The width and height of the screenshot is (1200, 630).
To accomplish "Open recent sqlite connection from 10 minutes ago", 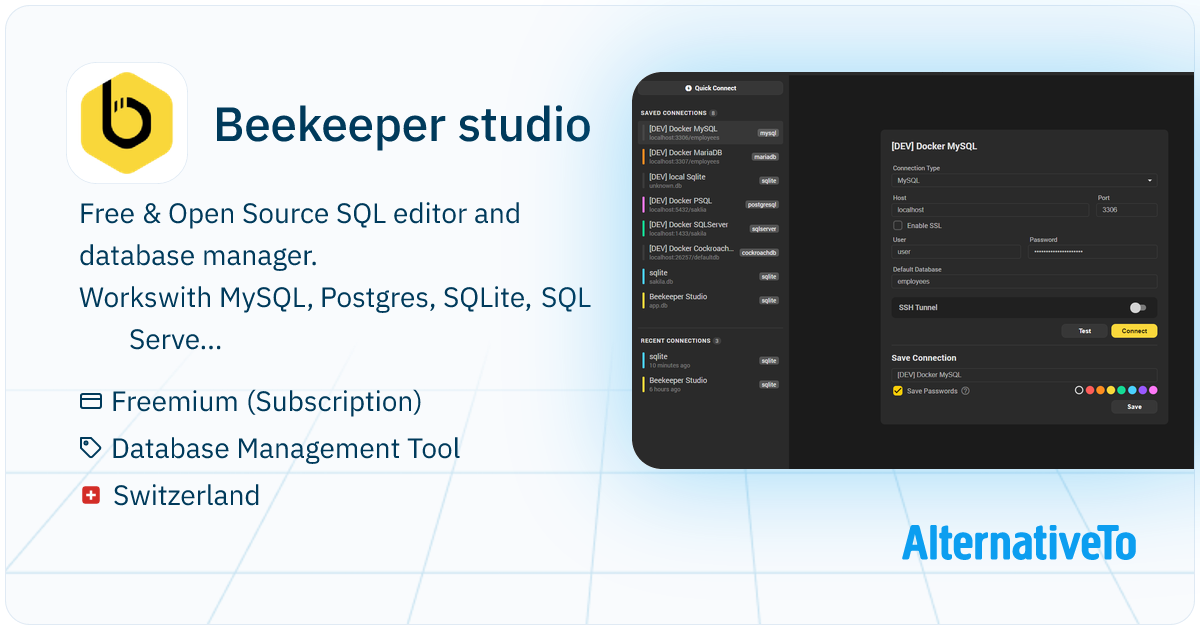I will click(x=711, y=361).
